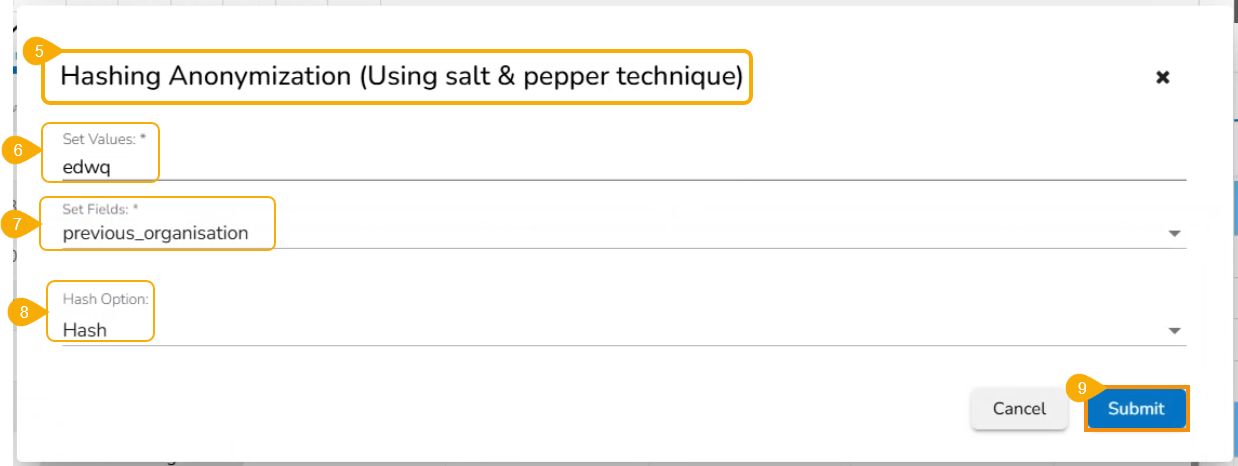
Task: Click the 'Hash Option:' label
Action: (x=105, y=299)
